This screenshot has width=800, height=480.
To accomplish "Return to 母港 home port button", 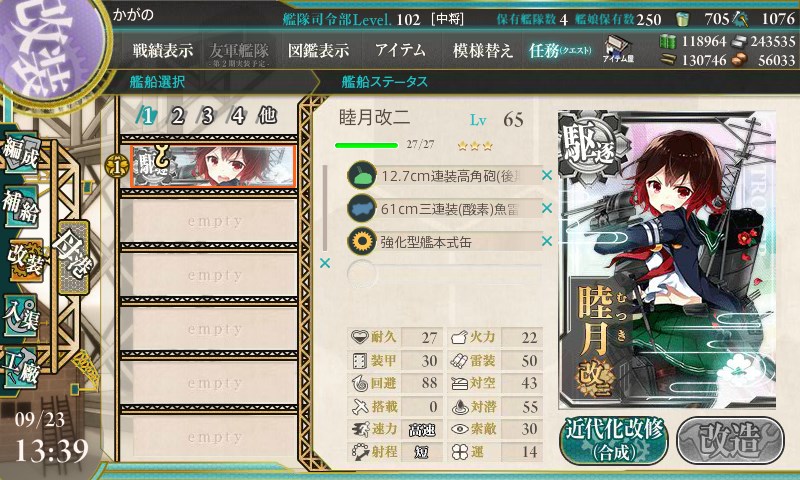I will pos(74,257).
